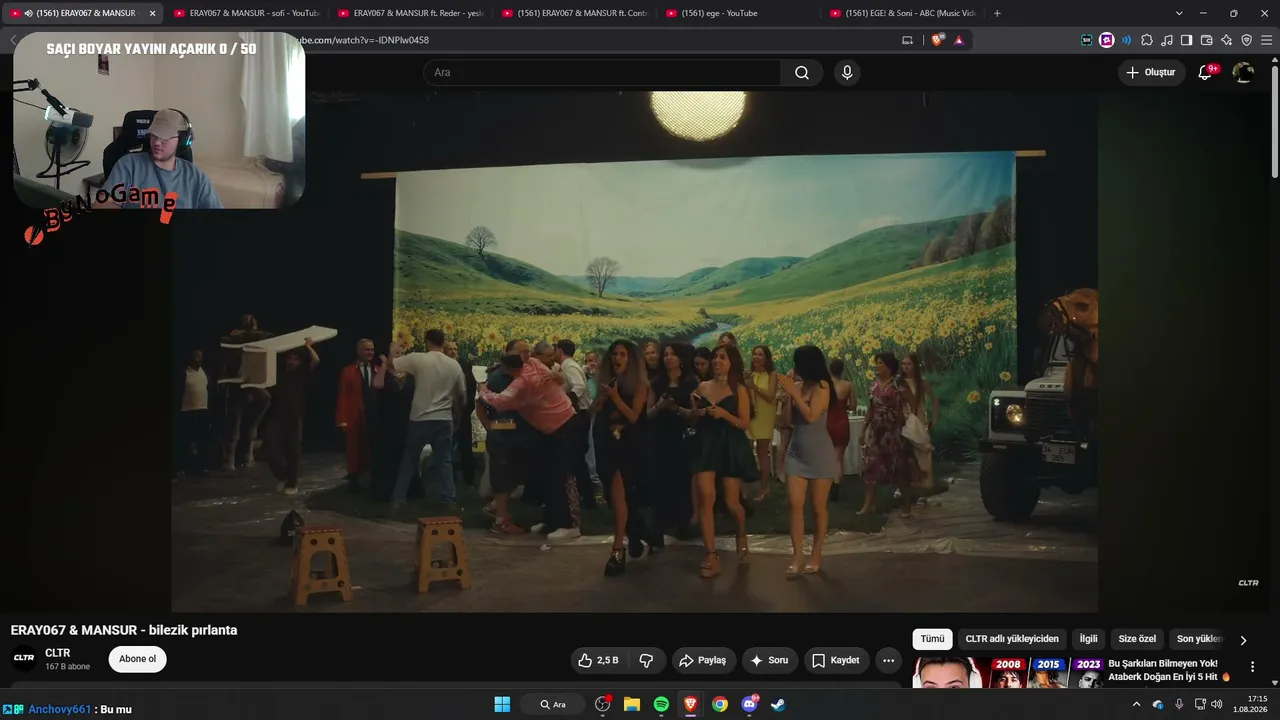Switch to the 'ERAY067 & MANSUR - sofi' tab
1280x720 pixels.
pos(246,13)
